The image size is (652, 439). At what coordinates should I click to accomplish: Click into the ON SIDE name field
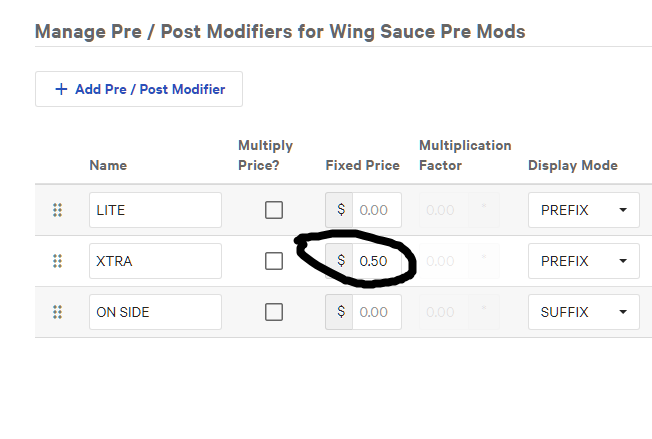155,312
